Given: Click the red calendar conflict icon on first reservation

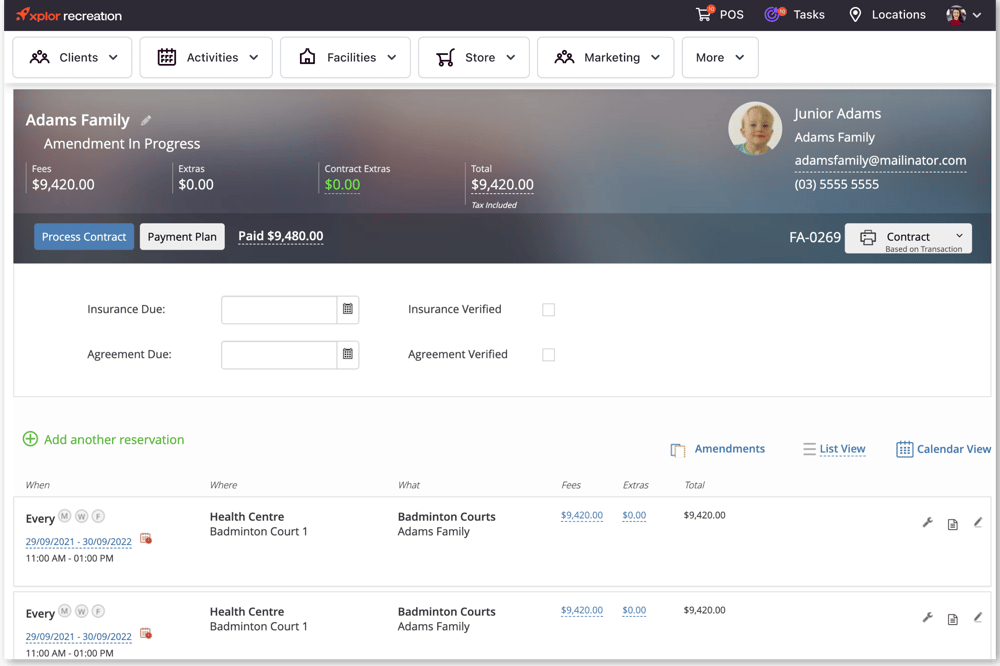Looking at the screenshot, I should [x=145, y=538].
